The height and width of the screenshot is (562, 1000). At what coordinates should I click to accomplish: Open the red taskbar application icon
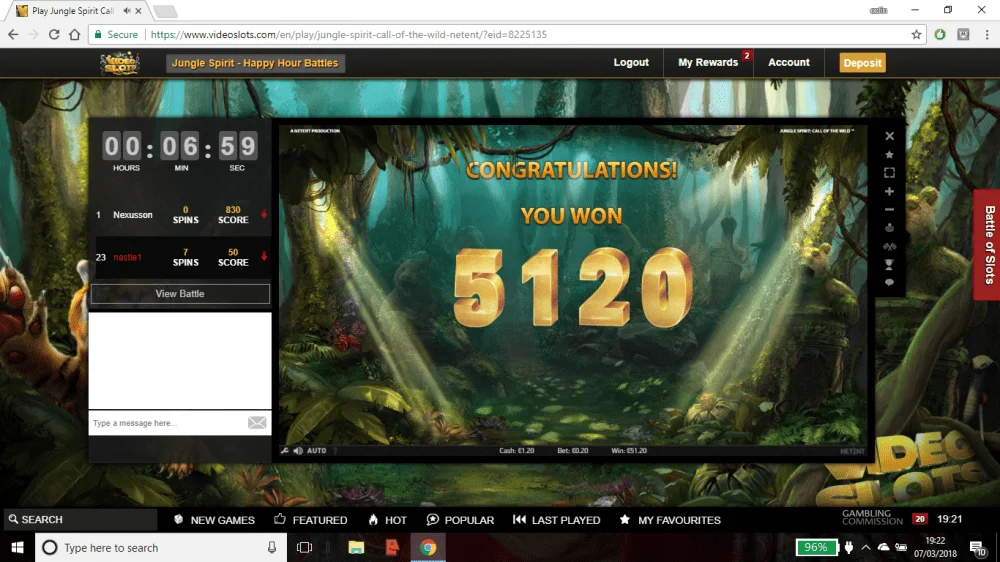pyautogui.click(x=392, y=547)
